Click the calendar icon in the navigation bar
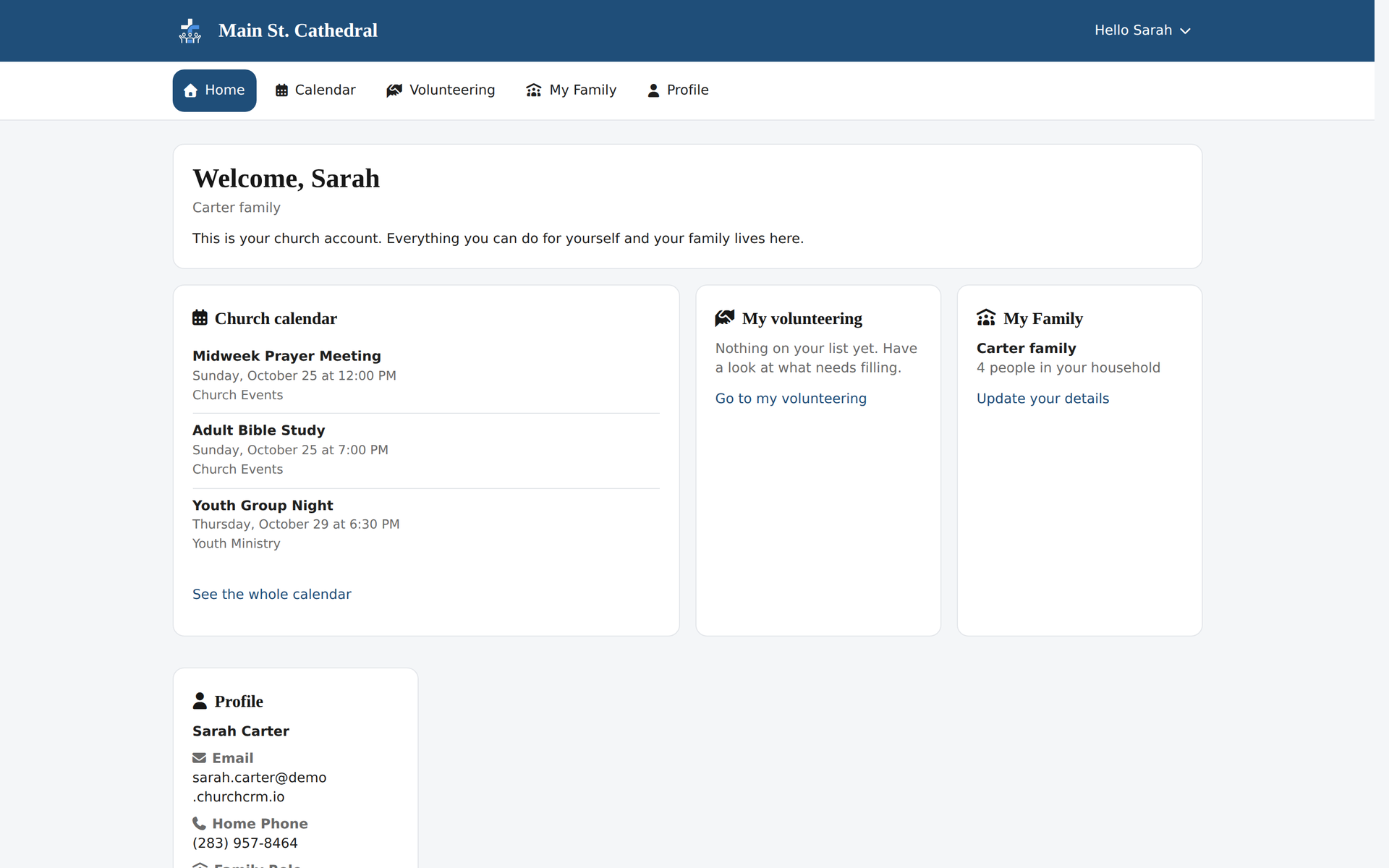This screenshot has height=868, width=1389. 281,90
